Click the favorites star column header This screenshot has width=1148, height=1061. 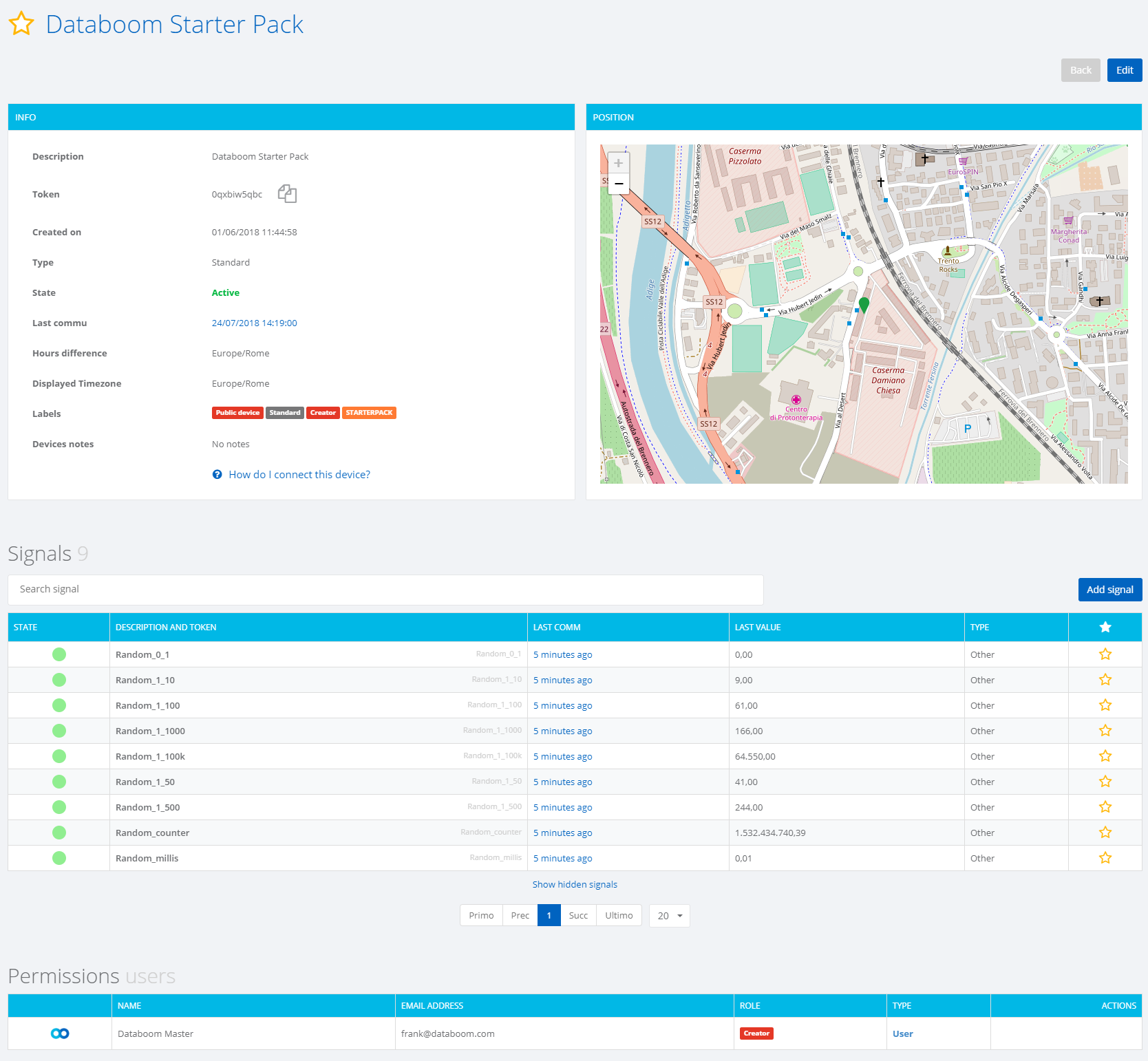pos(1105,627)
